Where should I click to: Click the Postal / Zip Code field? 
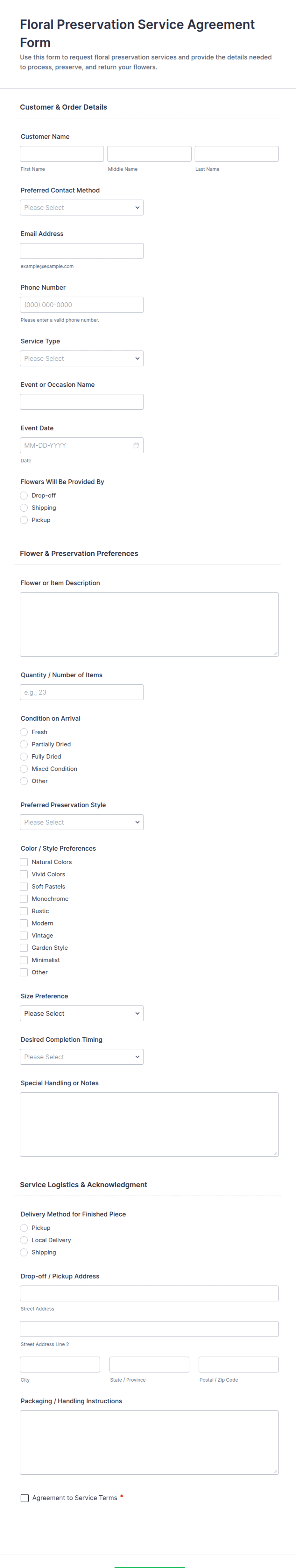click(238, 1365)
